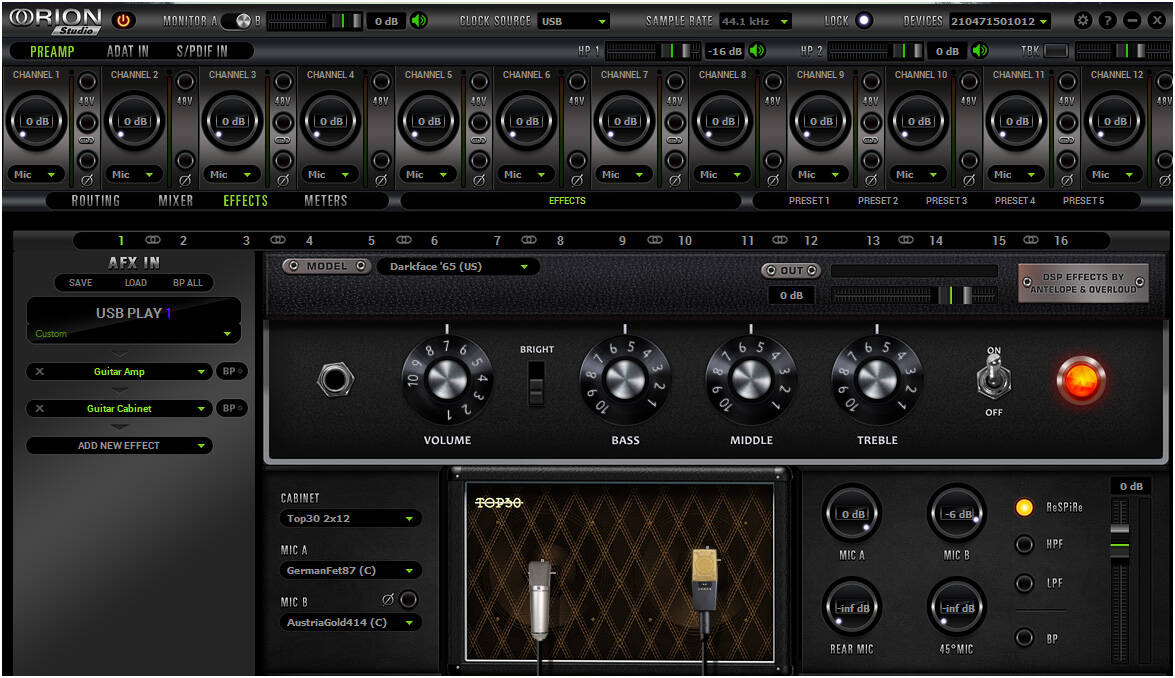
Task: Toggle cabinet BP bypass button
Action: 1024,638
